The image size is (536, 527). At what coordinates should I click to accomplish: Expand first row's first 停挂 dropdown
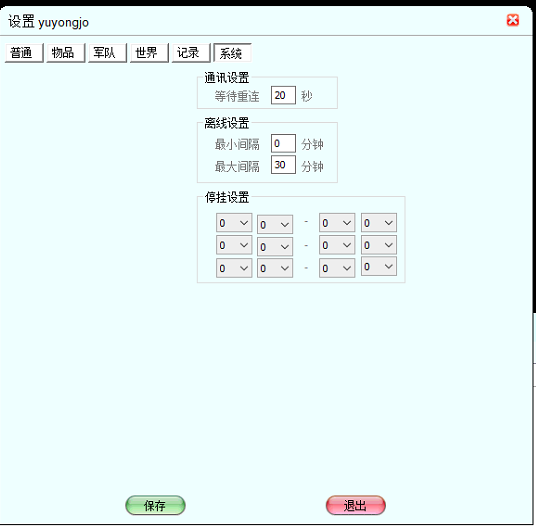click(x=234, y=223)
